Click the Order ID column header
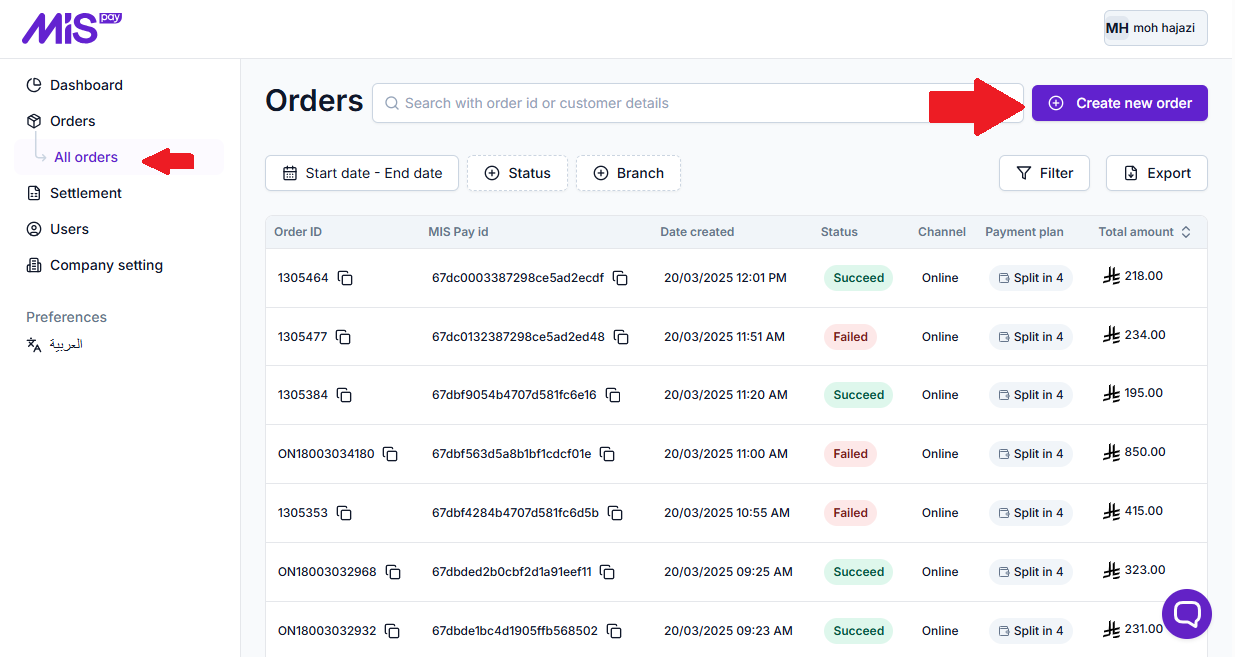Viewport: 1235px width, 657px height. [x=298, y=232]
